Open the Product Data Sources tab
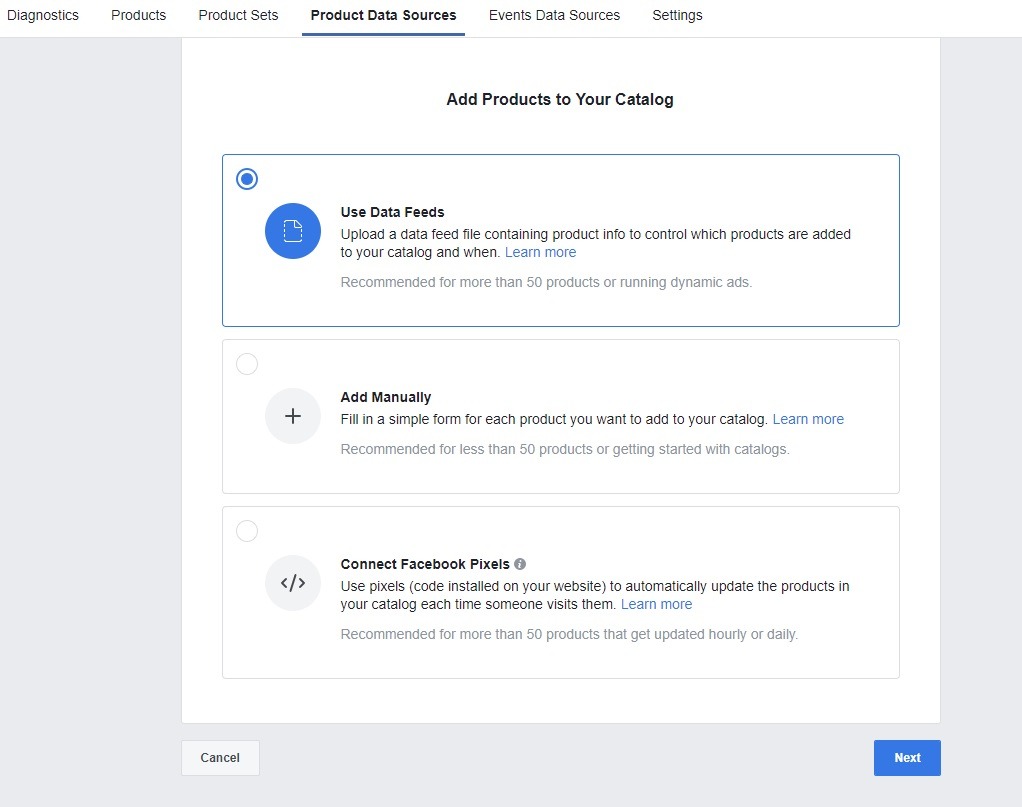The height and width of the screenshot is (807, 1022). (x=383, y=15)
